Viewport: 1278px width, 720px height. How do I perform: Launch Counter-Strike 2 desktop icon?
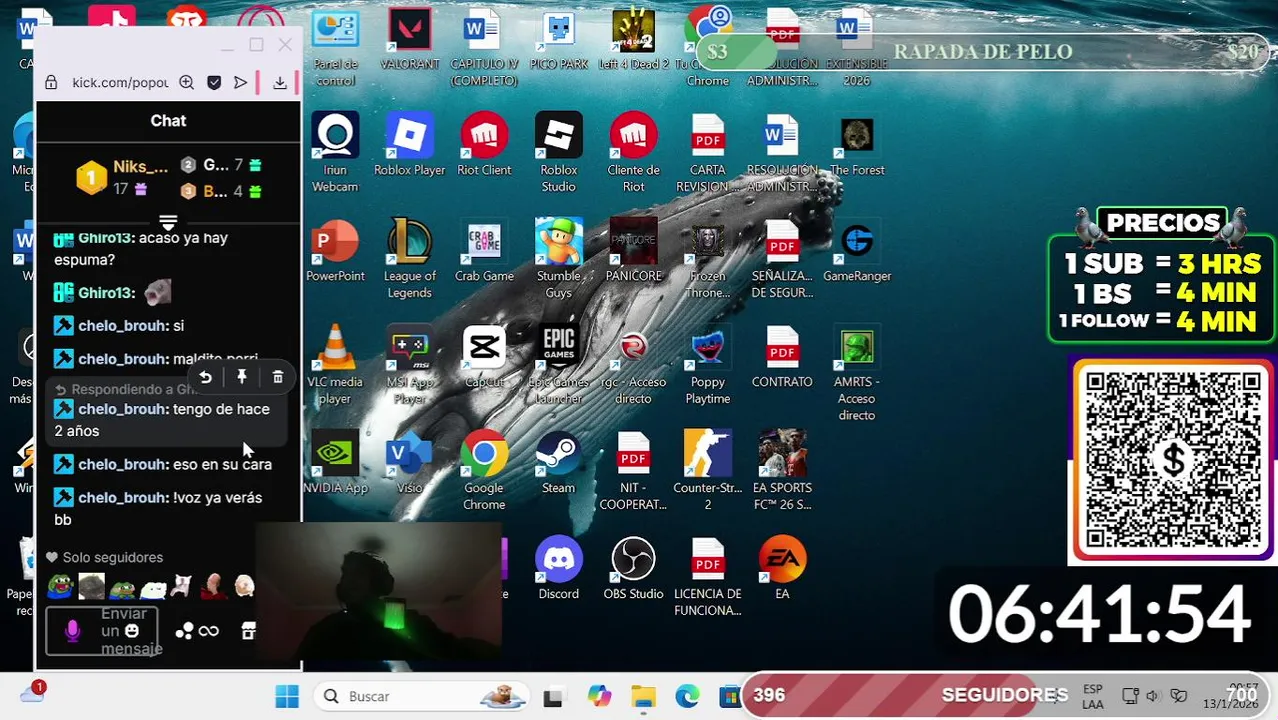click(708, 471)
